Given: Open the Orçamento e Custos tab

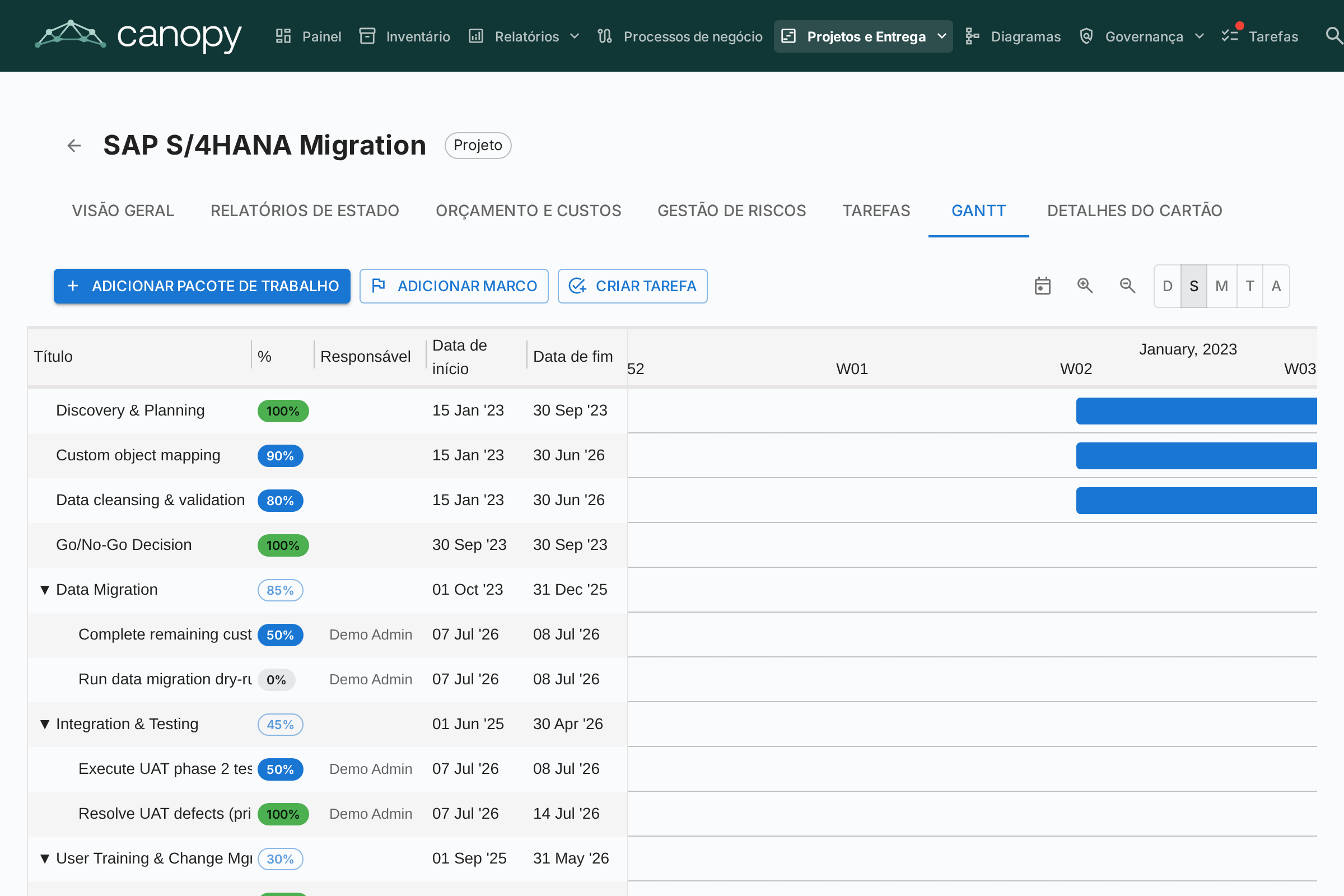Looking at the screenshot, I should (x=529, y=211).
